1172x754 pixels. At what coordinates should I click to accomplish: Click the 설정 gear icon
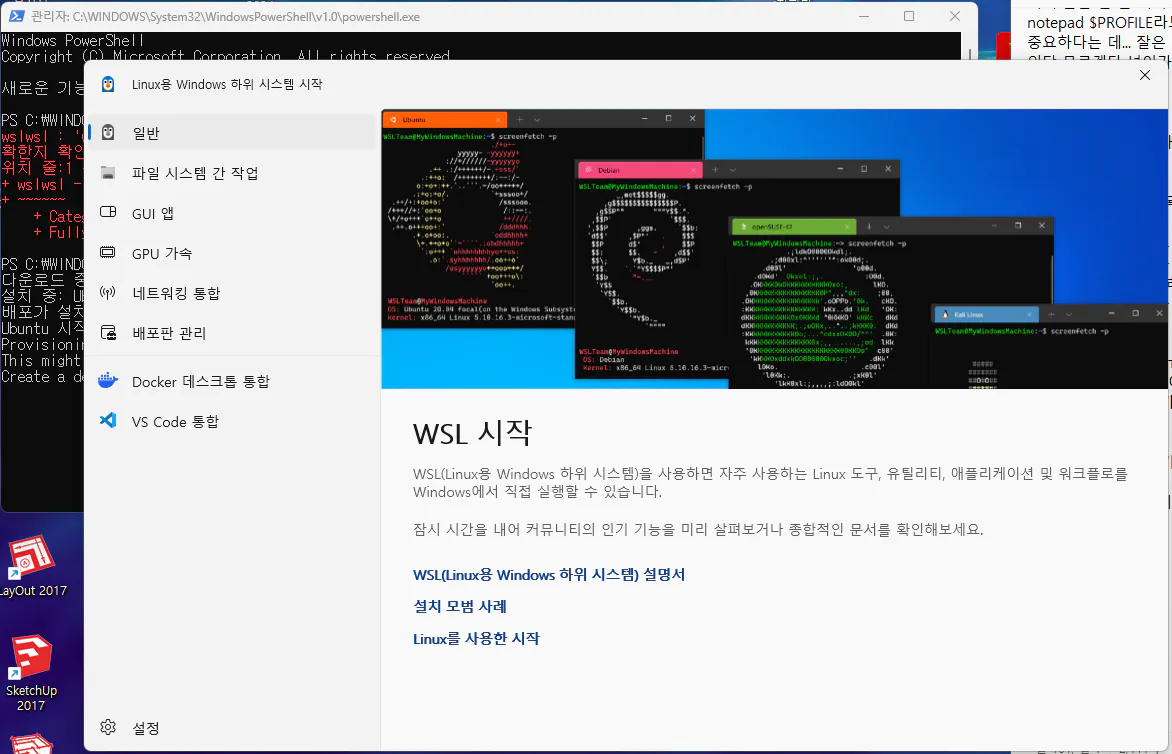[x=108, y=727]
